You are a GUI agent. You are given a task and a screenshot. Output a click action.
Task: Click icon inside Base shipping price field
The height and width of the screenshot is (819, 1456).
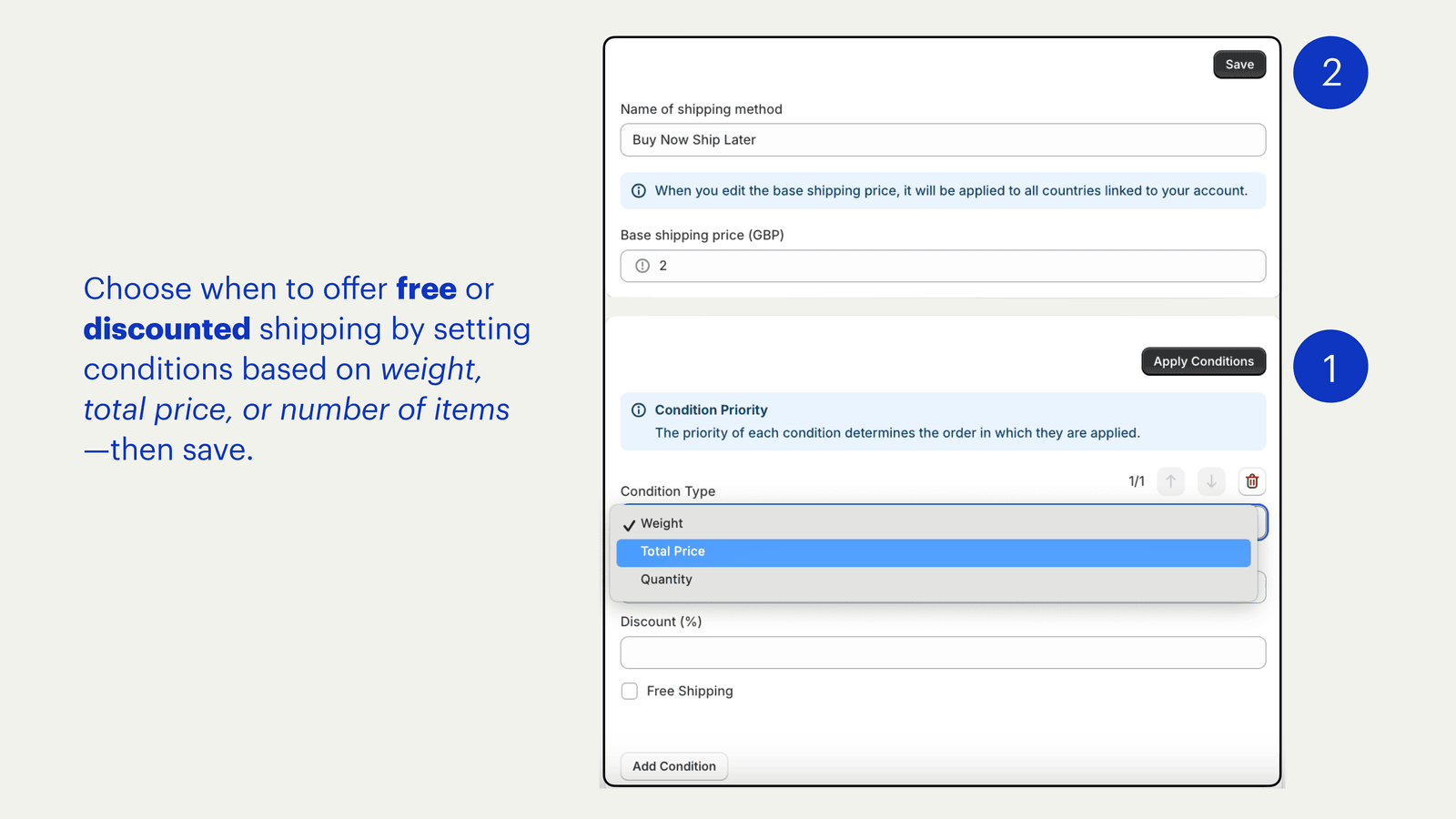tap(642, 266)
